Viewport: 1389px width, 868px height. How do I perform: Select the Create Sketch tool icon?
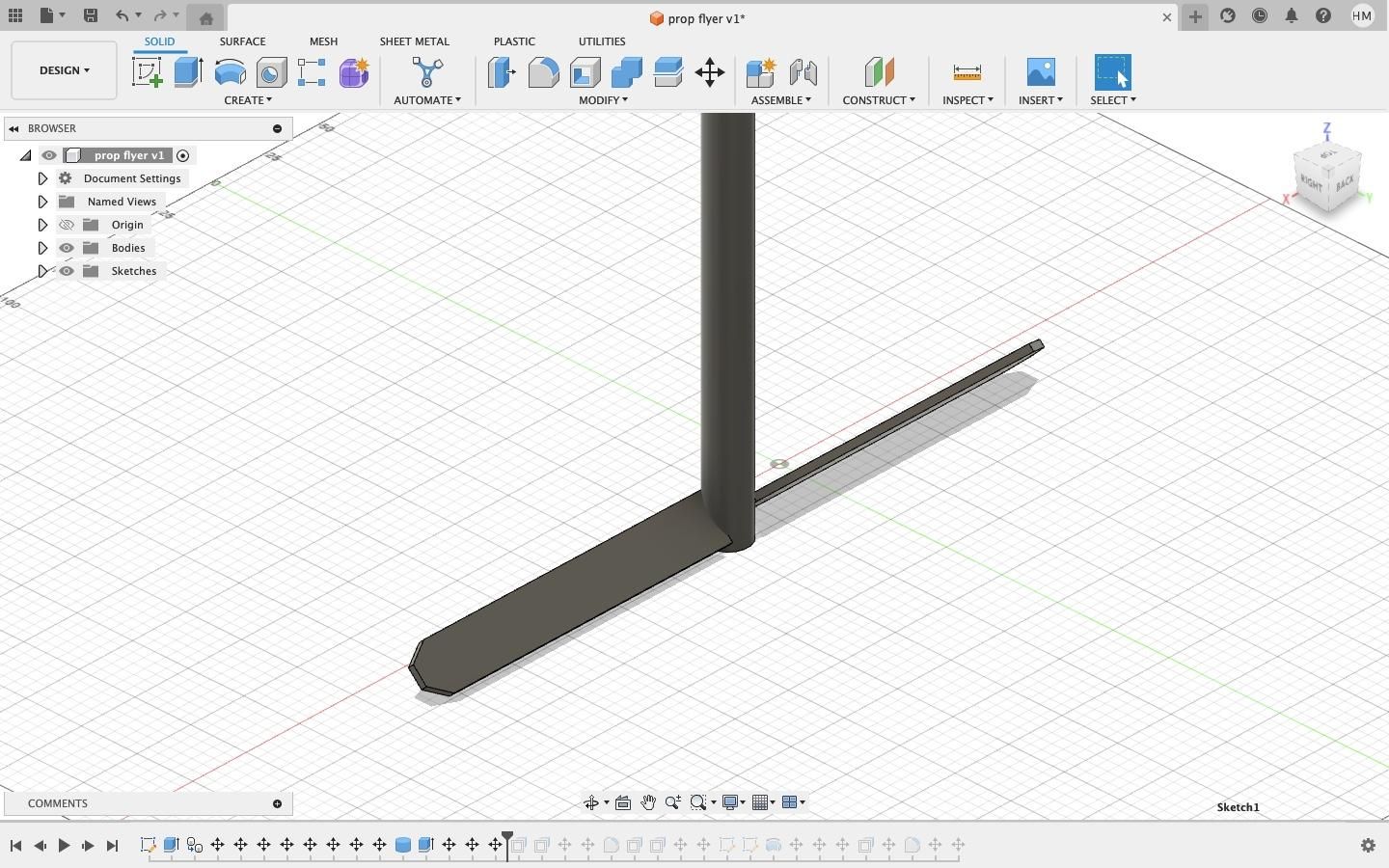[x=147, y=72]
